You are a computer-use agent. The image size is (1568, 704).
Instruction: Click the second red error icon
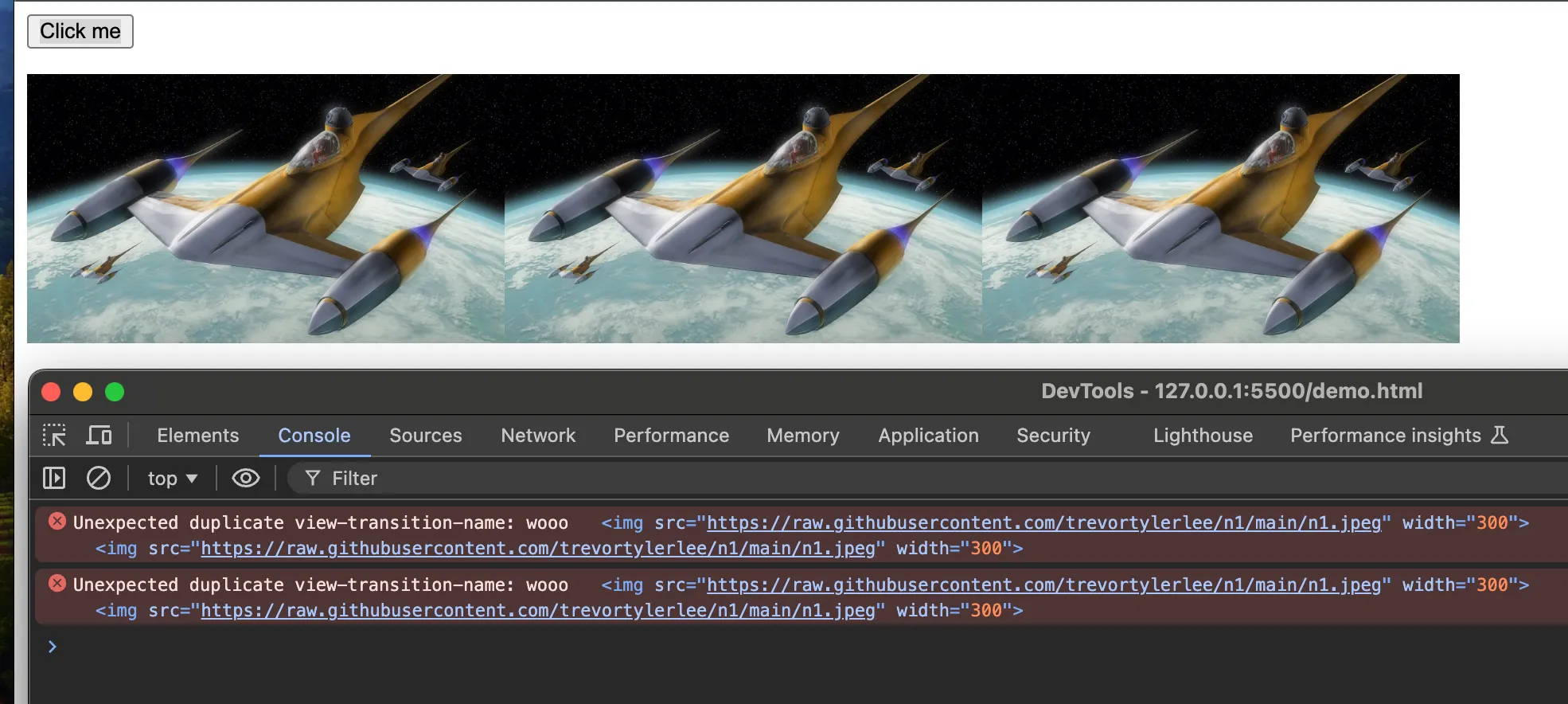pyautogui.click(x=57, y=584)
